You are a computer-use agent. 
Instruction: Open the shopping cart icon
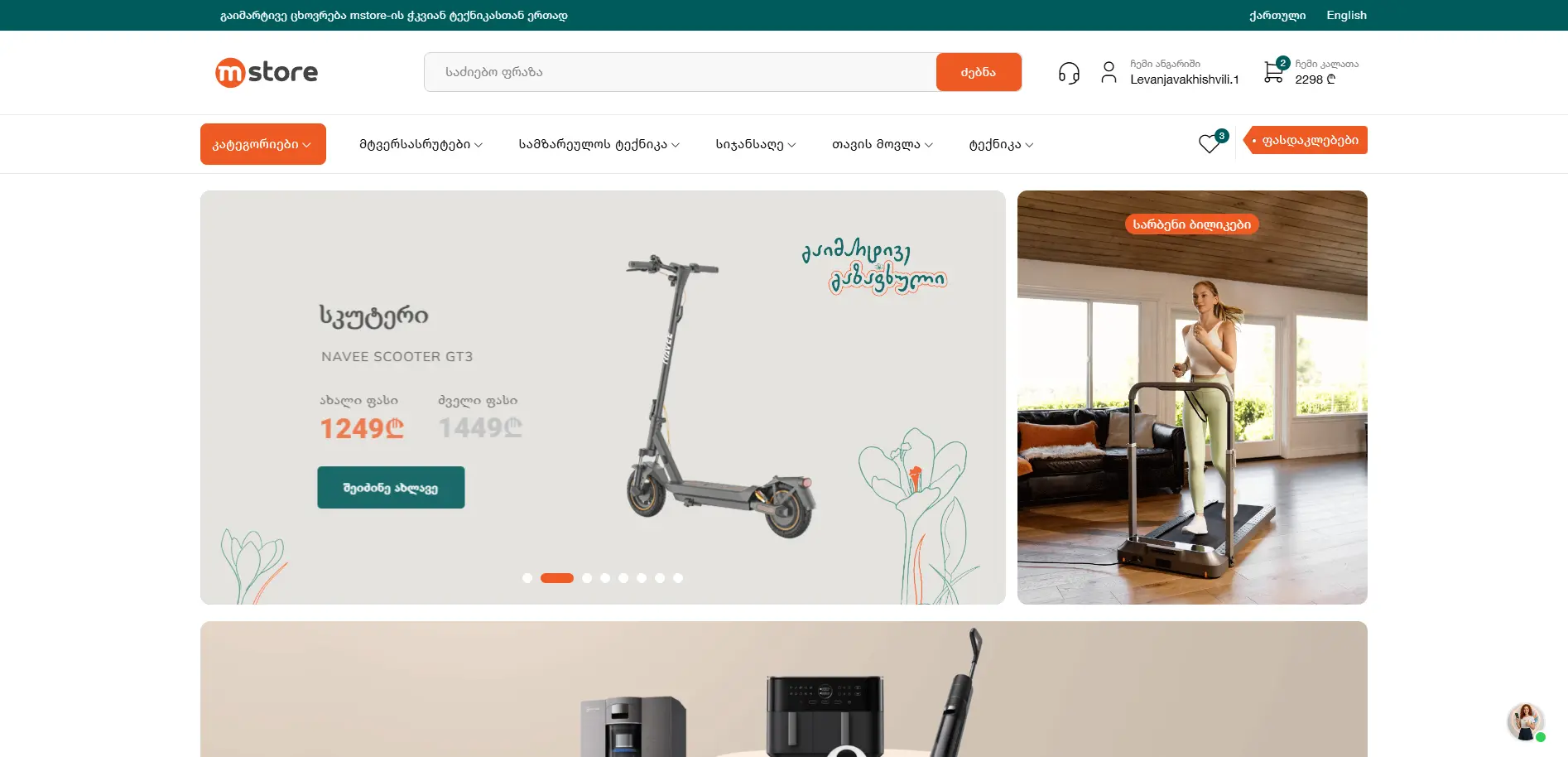point(1273,72)
